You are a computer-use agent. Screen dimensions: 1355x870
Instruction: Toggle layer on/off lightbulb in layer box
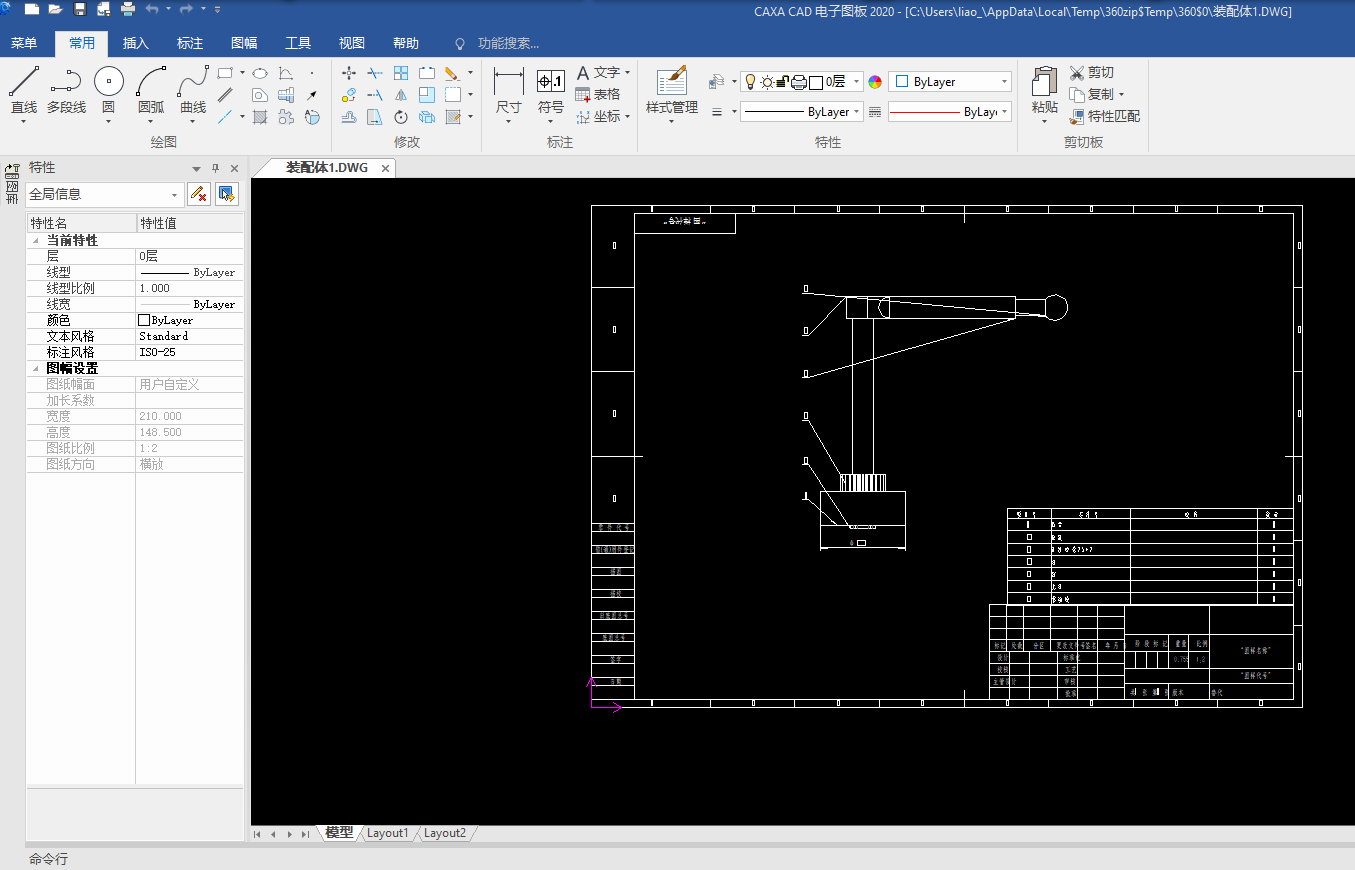pyautogui.click(x=750, y=82)
